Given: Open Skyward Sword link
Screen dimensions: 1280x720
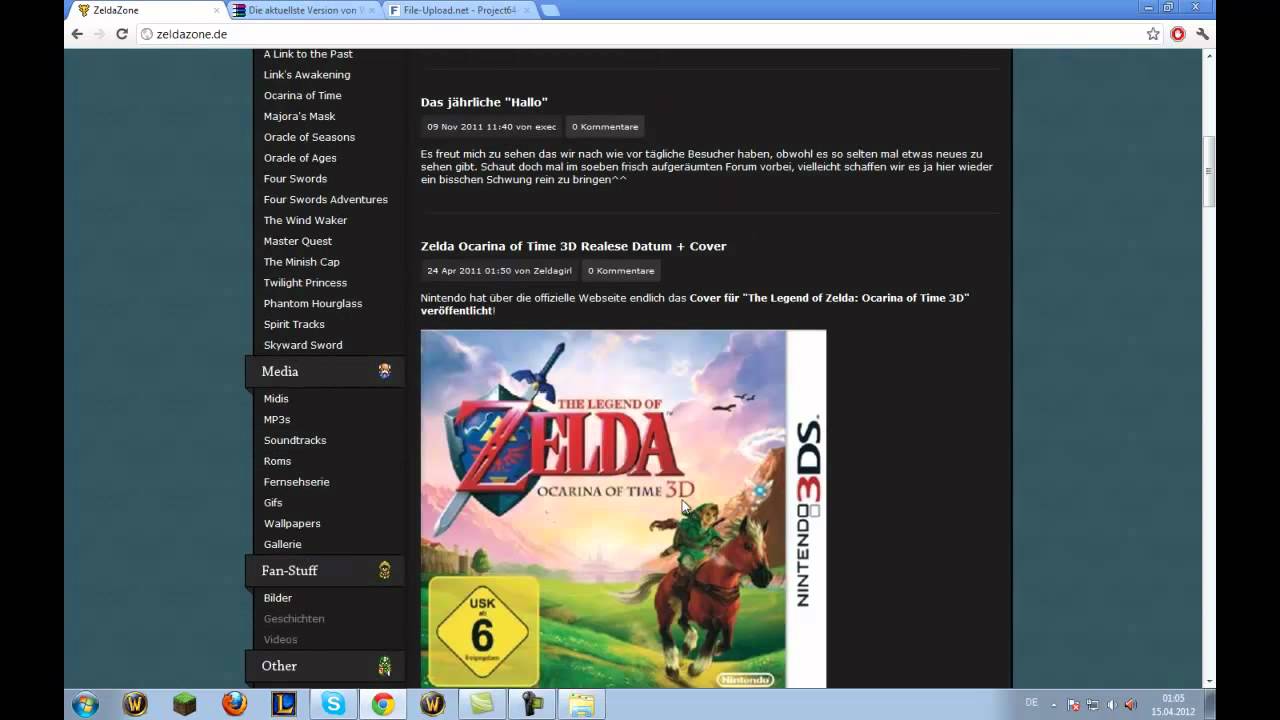Looking at the screenshot, I should click(303, 345).
